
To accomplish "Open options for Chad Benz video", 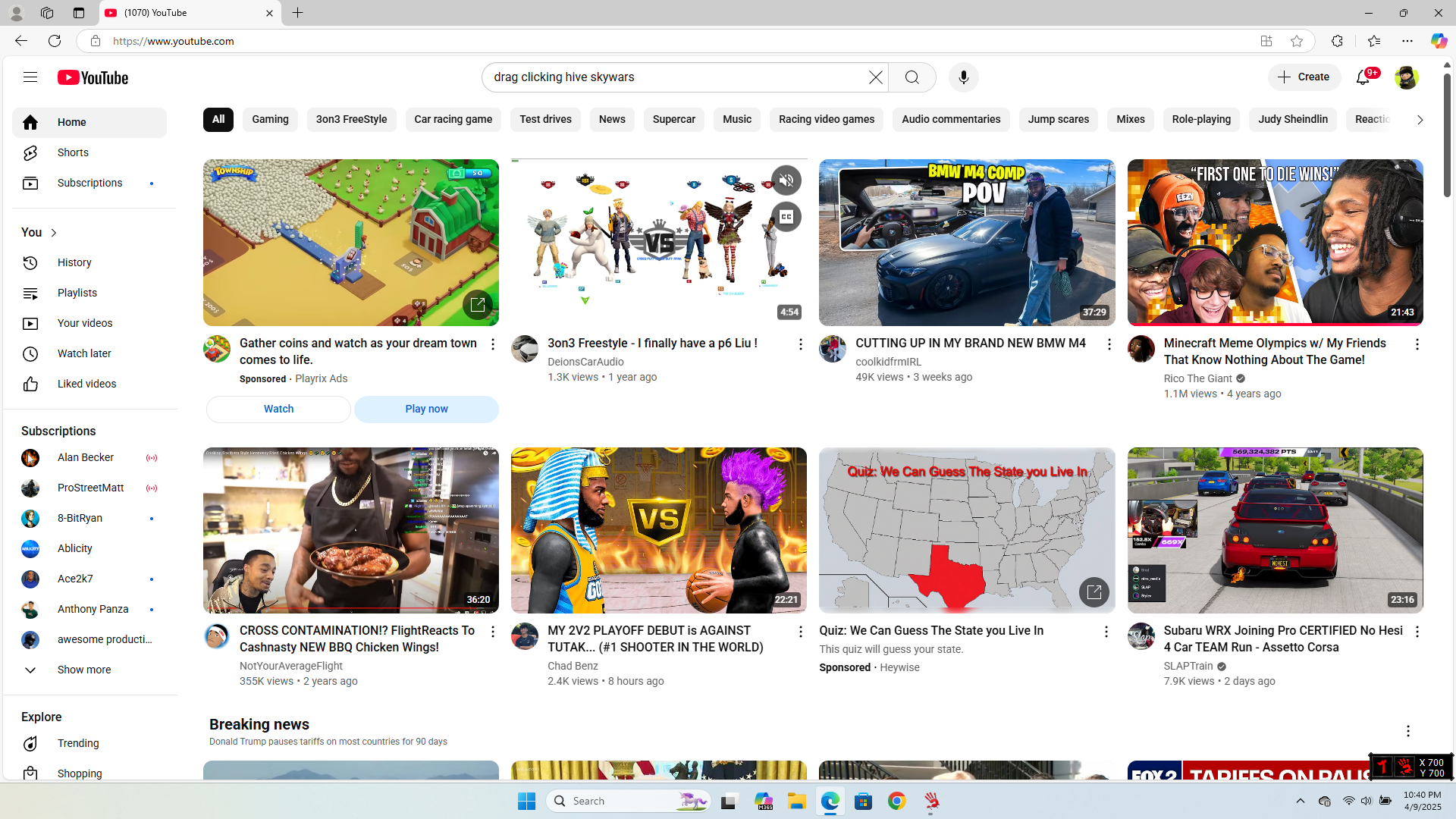I will (800, 632).
